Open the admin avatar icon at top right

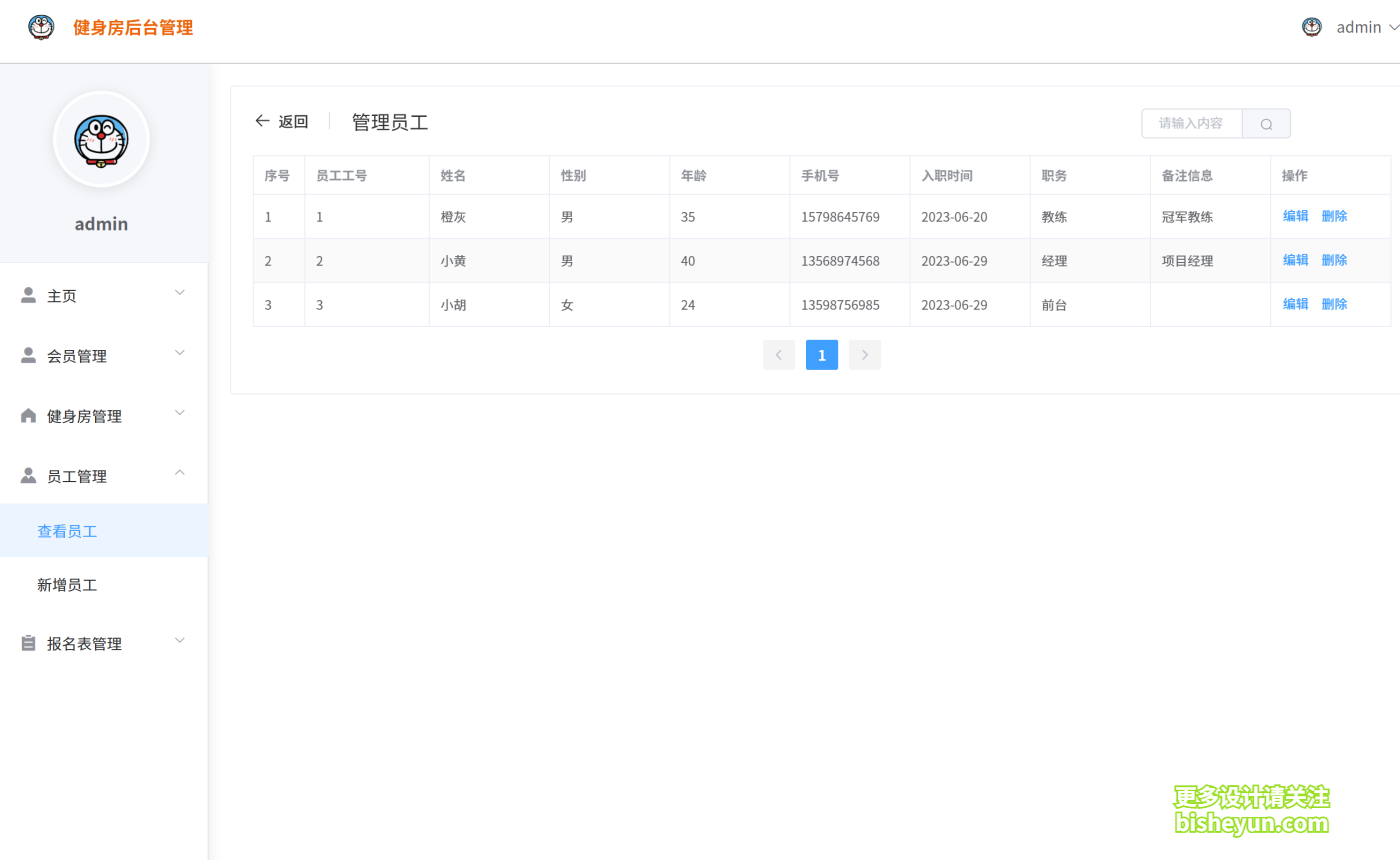(1311, 27)
